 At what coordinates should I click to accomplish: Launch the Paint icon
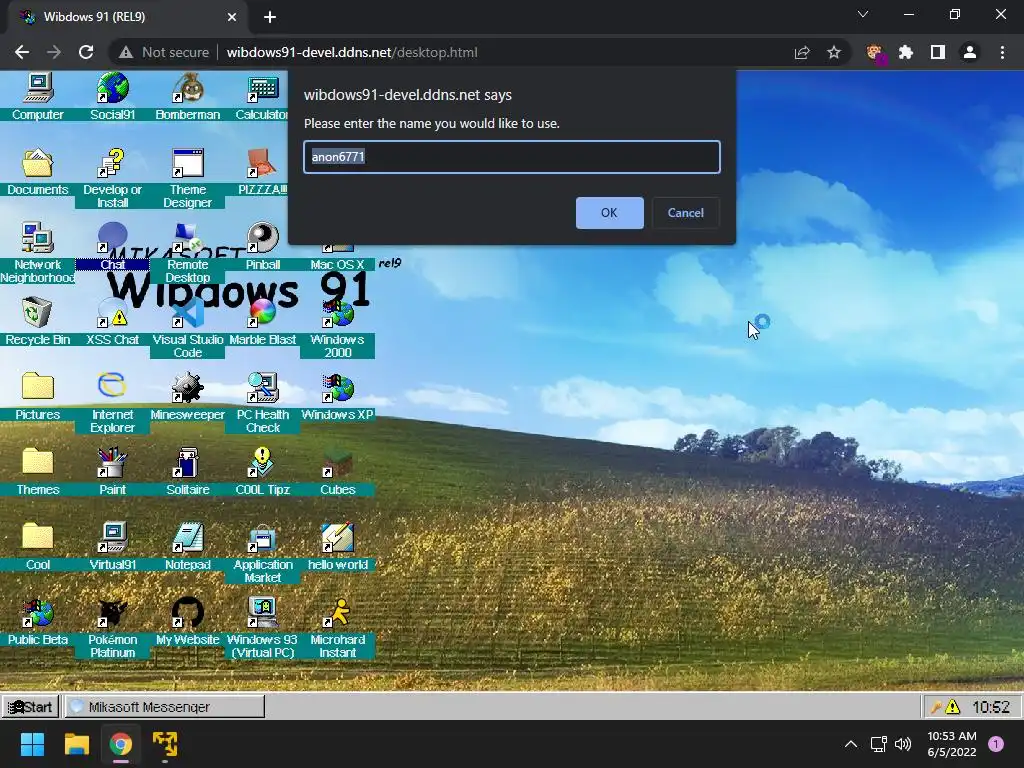(x=112, y=462)
